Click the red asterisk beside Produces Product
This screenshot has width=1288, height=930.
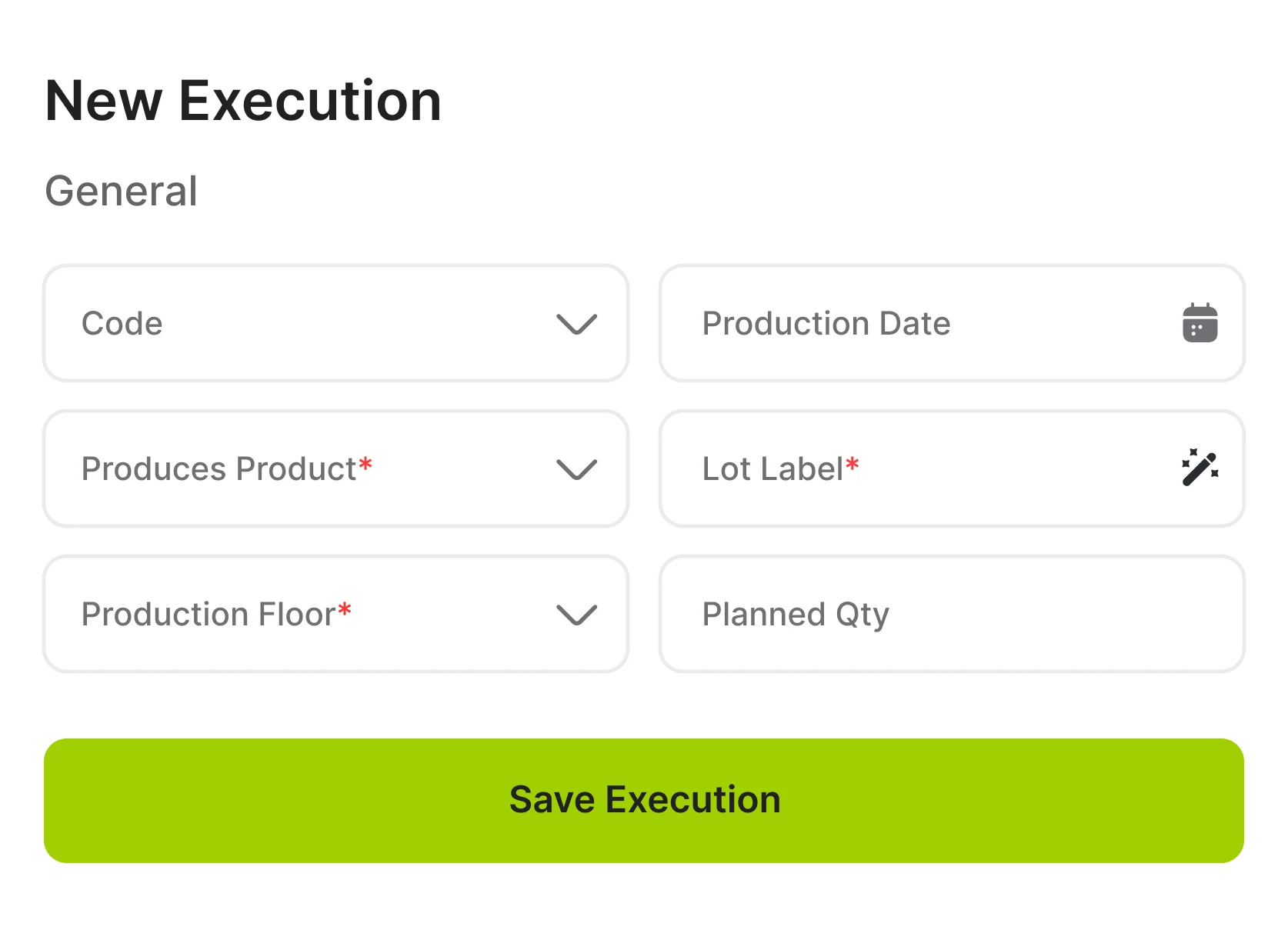365,465
